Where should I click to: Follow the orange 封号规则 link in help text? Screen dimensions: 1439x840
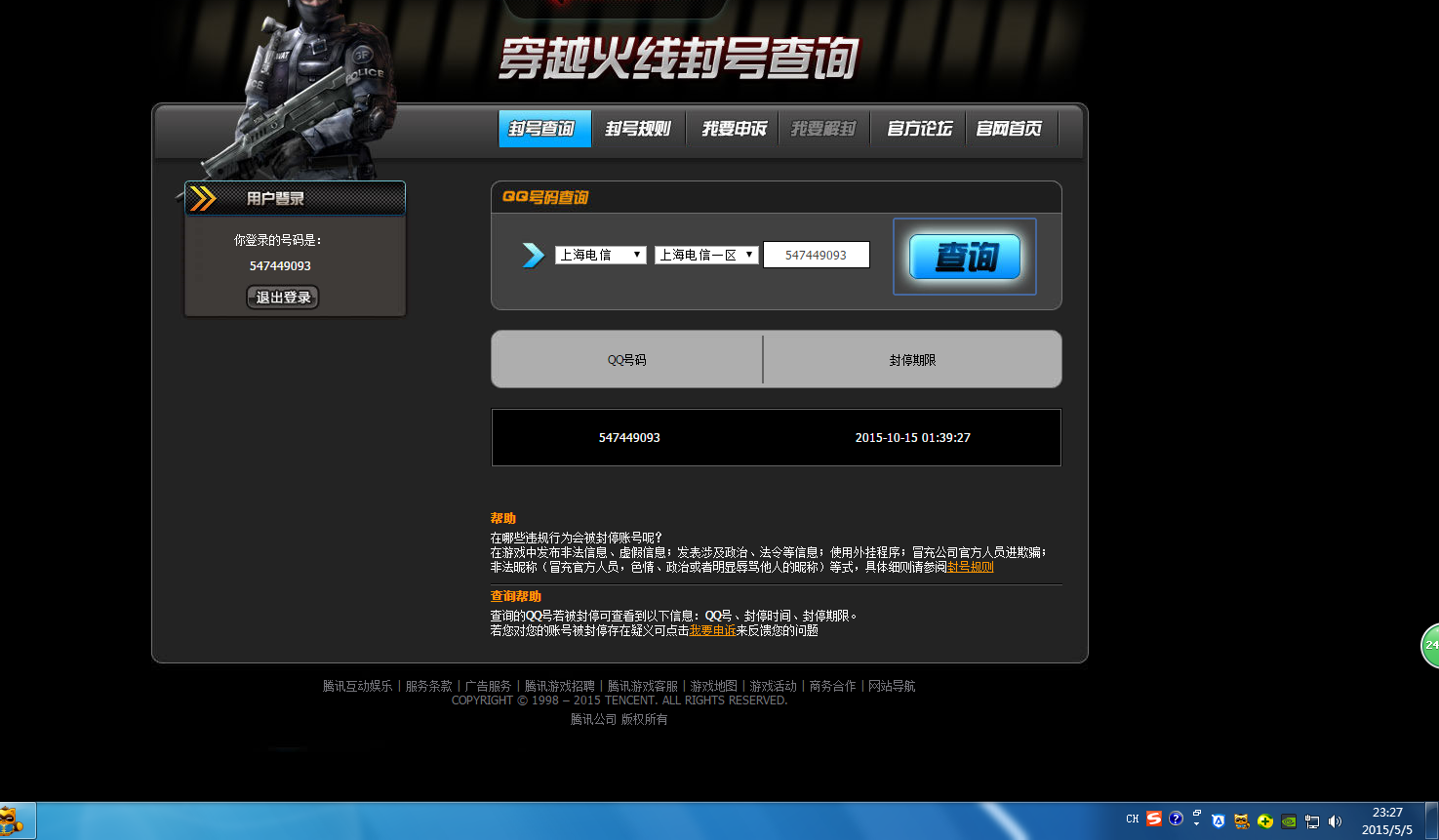click(x=970, y=567)
